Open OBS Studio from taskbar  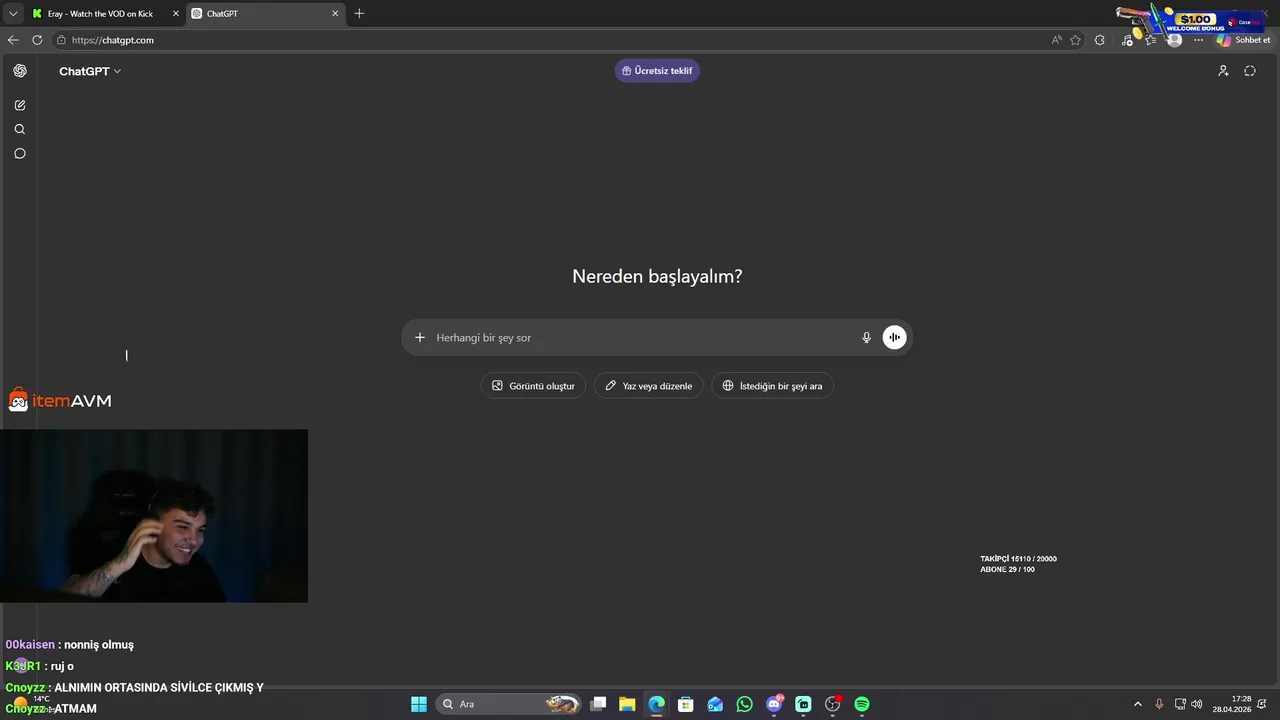coord(832,704)
